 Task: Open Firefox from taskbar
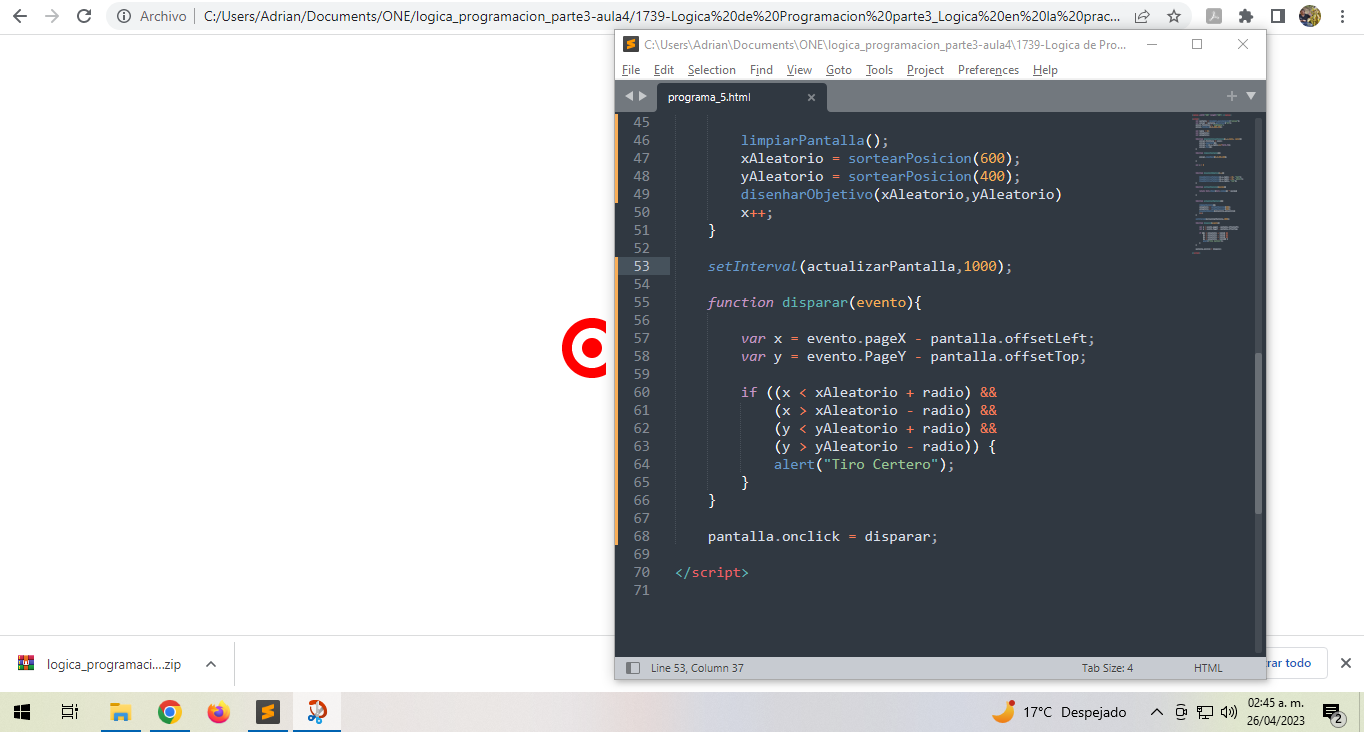[218, 712]
